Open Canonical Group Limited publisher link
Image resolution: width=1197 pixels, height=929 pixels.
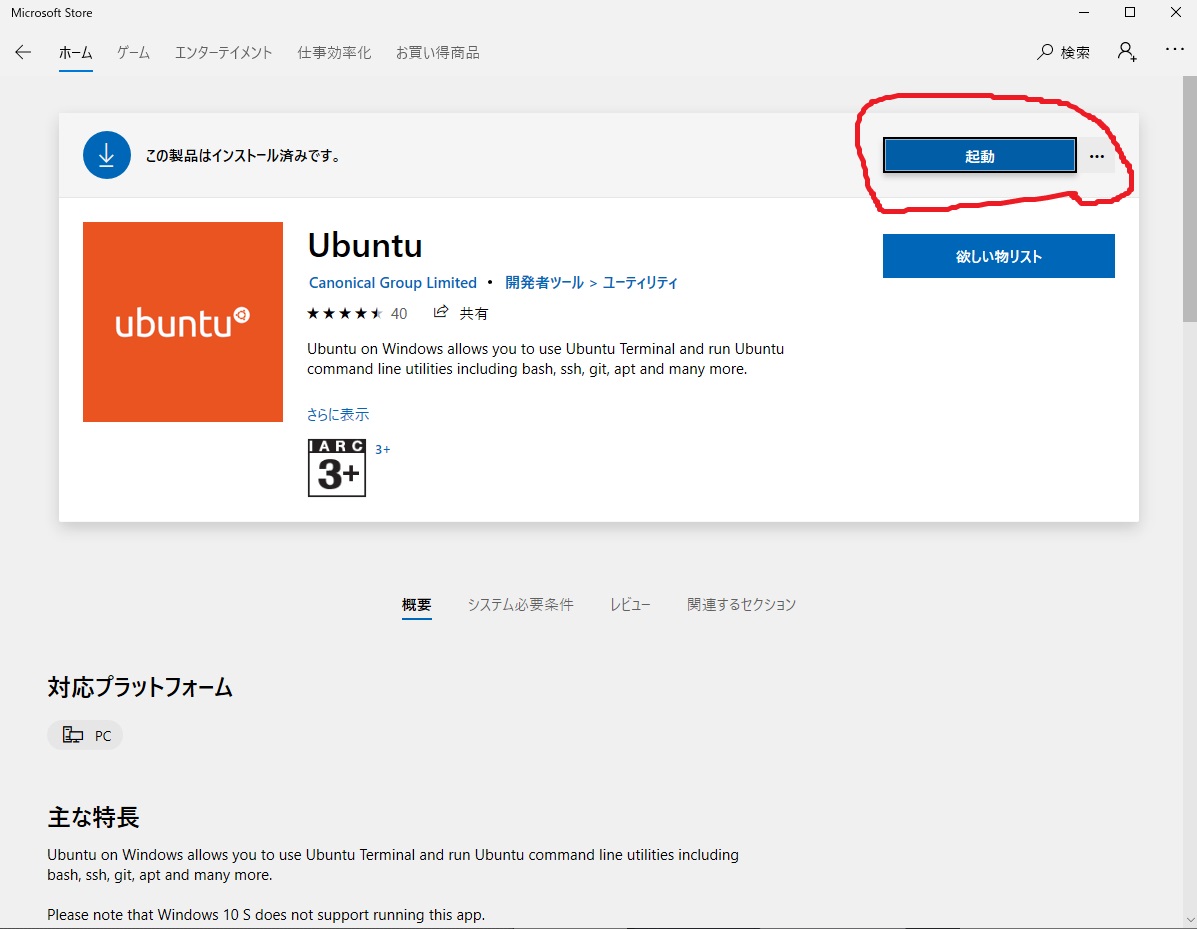click(x=392, y=282)
